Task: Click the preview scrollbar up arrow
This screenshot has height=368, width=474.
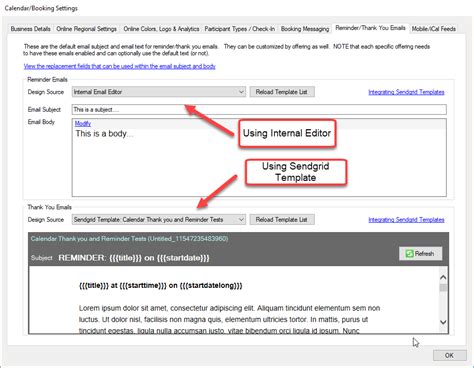Action: tap(443, 277)
